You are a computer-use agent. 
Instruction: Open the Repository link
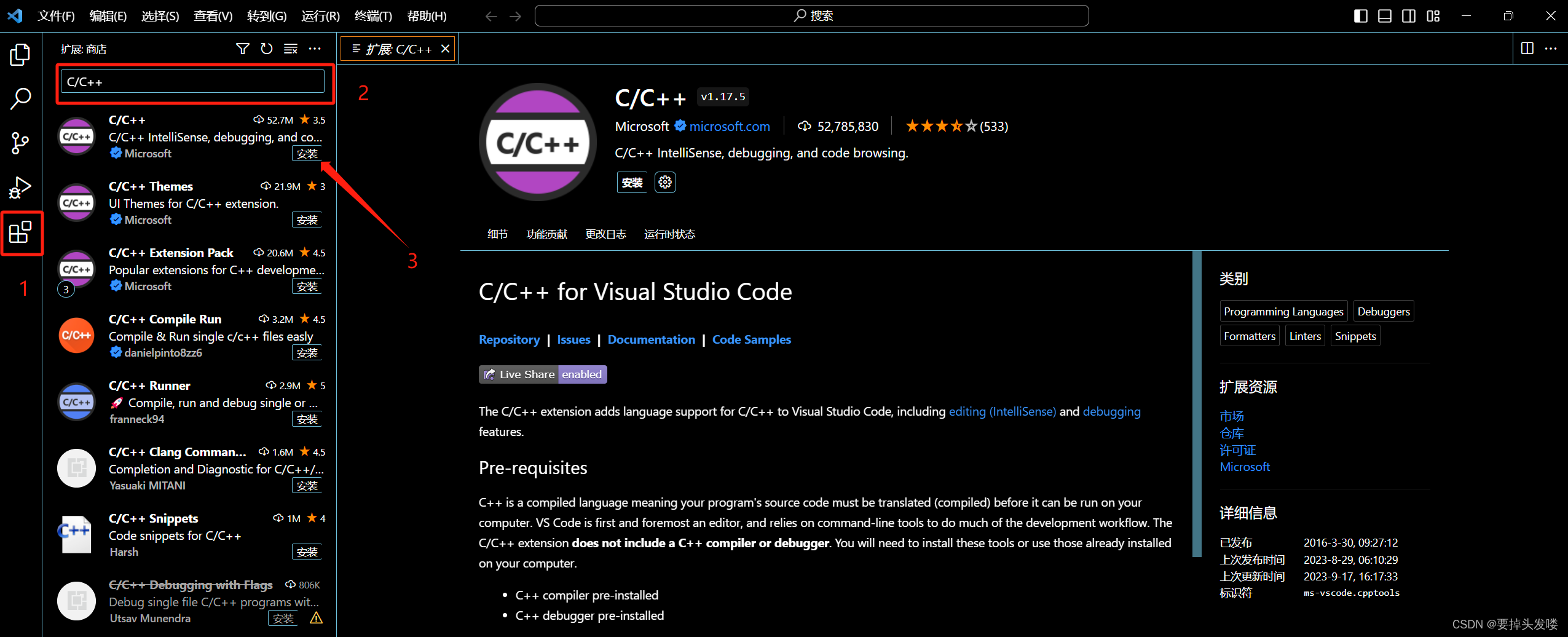coord(509,339)
